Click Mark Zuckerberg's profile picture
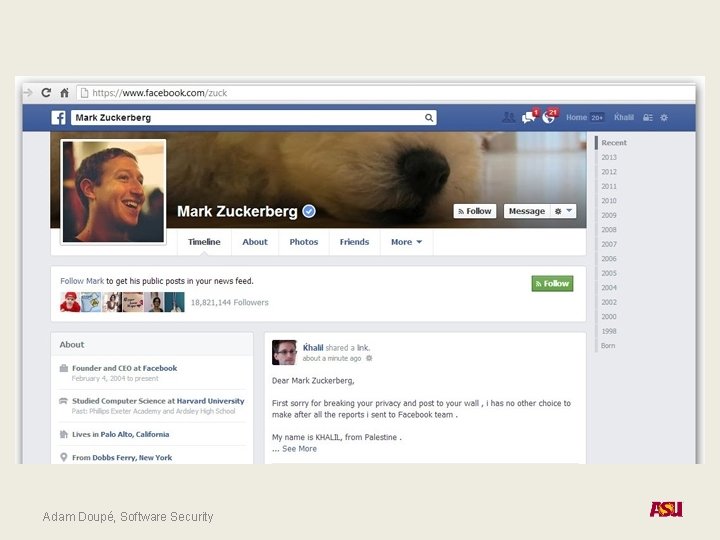720x540 pixels. click(x=113, y=192)
